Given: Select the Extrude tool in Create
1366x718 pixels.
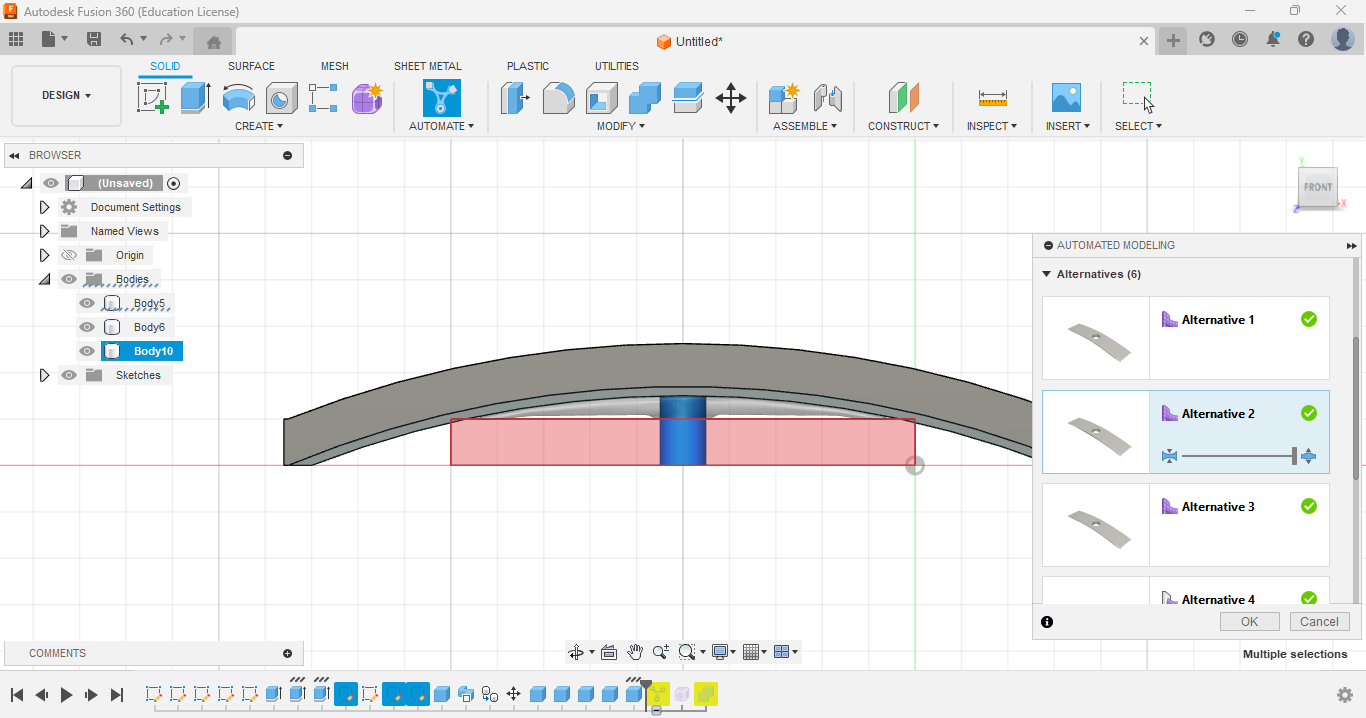Looking at the screenshot, I should (x=195, y=98).
